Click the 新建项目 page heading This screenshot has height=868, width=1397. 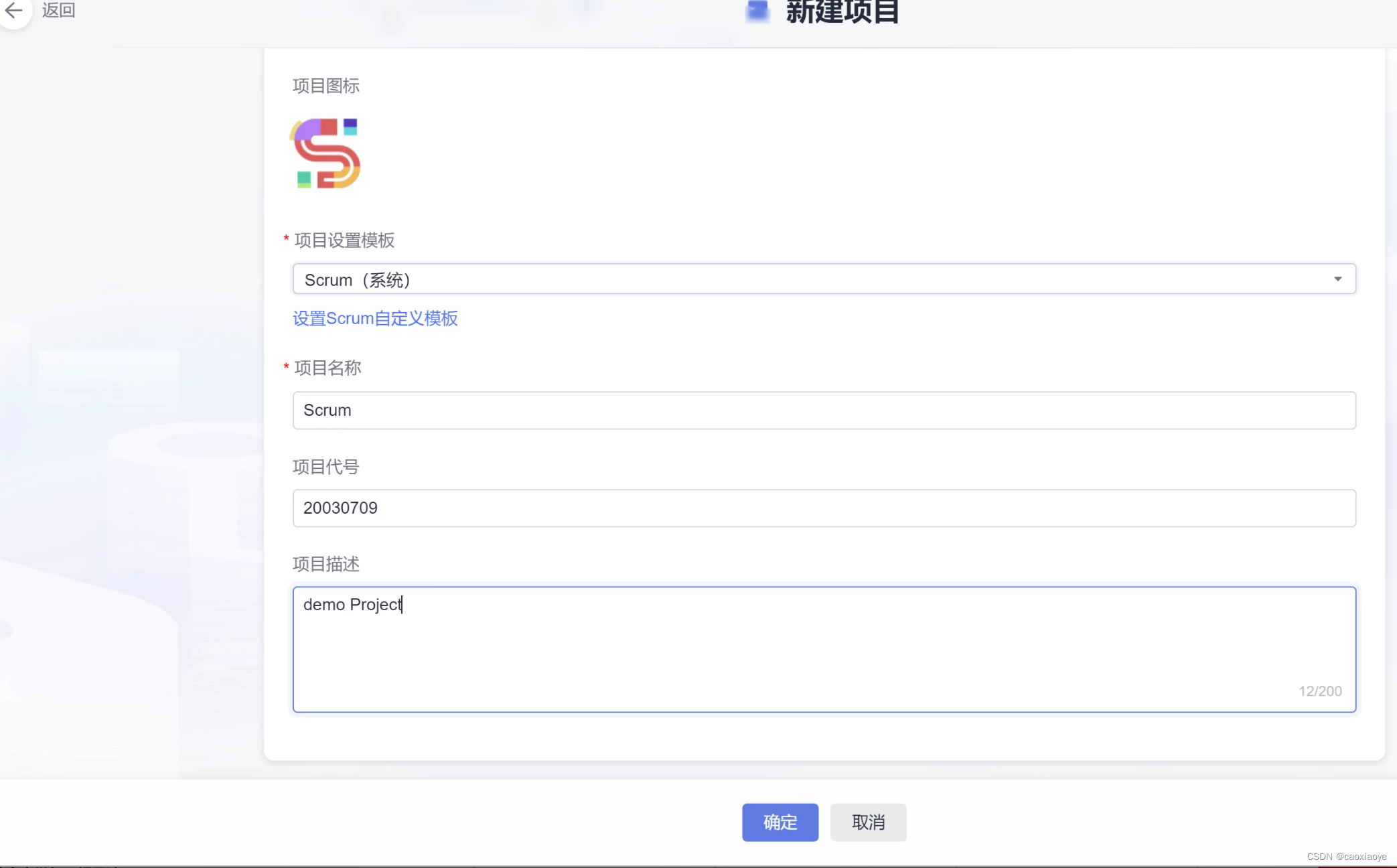tap(842, 12)
